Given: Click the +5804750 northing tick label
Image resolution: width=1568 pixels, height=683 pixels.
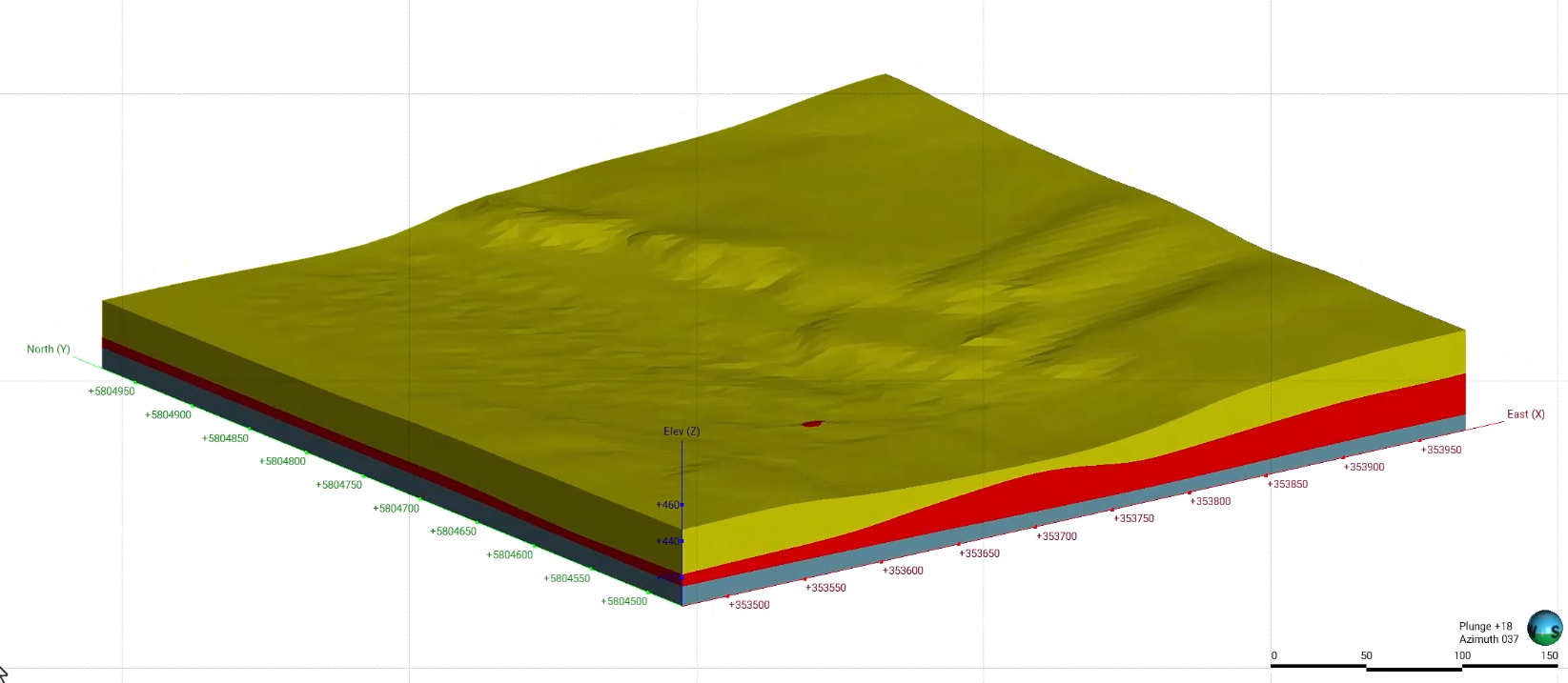Looking at the screenshot, I should point(339,485).
